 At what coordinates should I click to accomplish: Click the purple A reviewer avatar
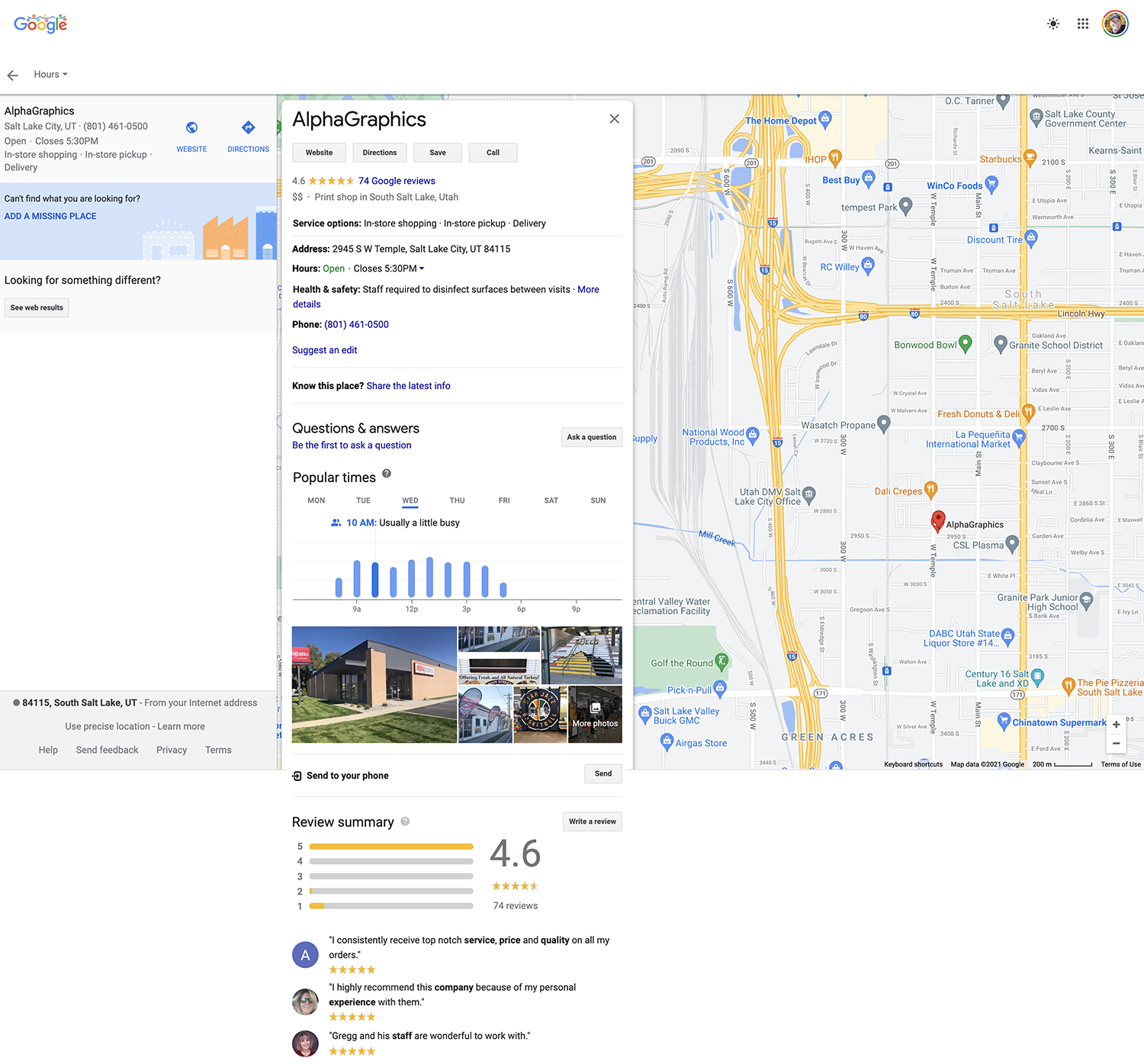[305, 955]
